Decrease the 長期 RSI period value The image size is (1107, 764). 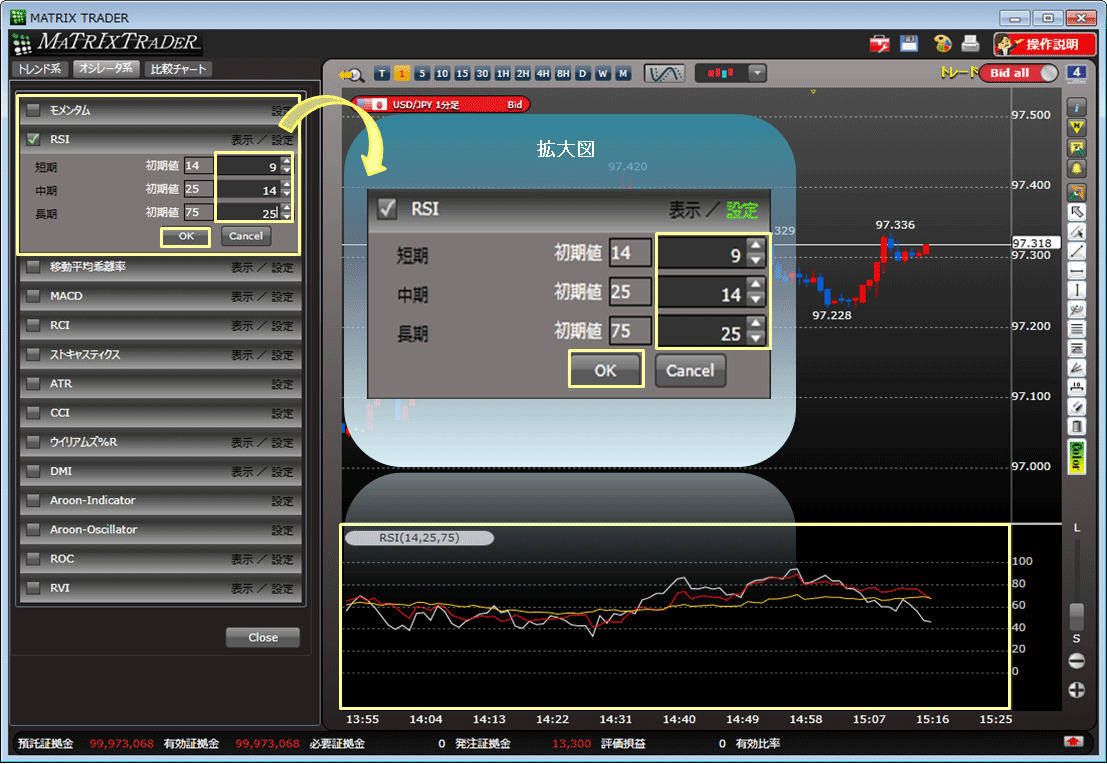click(x=286, y=217)
